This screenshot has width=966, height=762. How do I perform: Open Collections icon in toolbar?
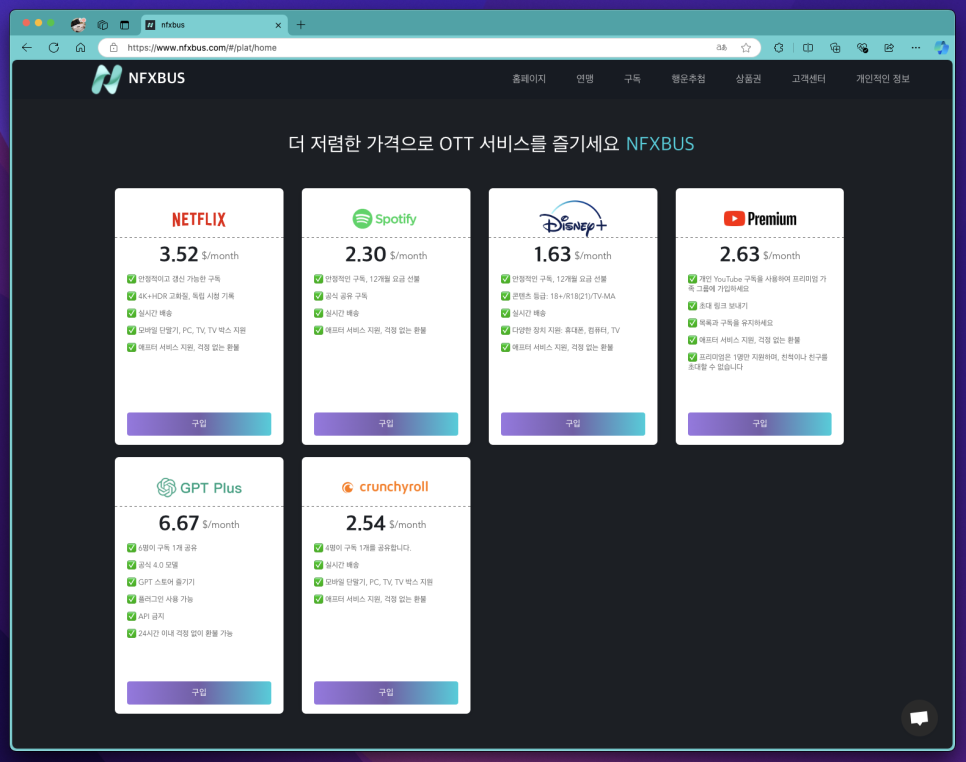(835, 47)
